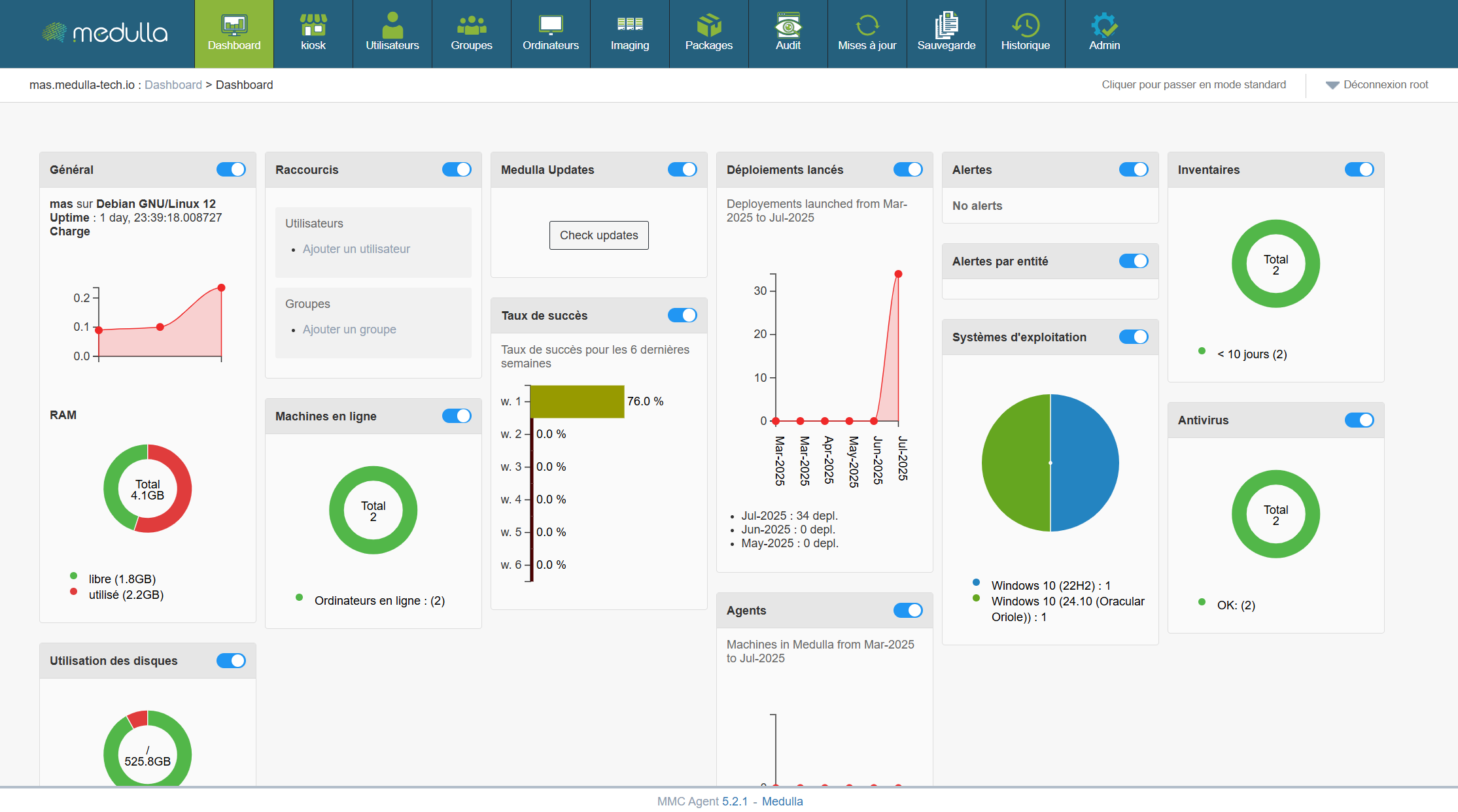Image resolution: width=1458 pixels, height=812 pixels.
Task: Click the '< 10 jours (2)' legend entry
Action: point(1252,354)
